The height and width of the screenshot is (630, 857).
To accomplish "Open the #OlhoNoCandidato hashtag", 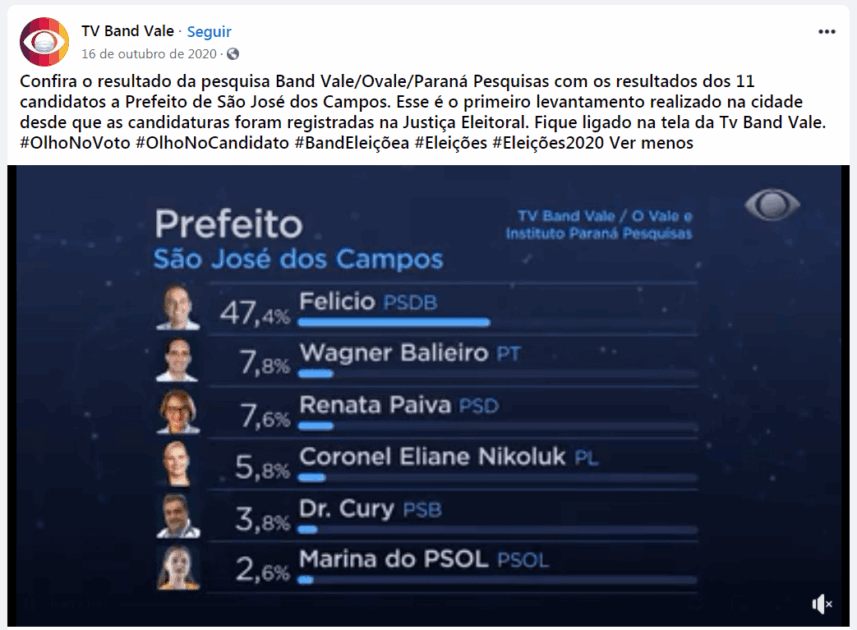I will pyautogui.click(x=197, y=143).
